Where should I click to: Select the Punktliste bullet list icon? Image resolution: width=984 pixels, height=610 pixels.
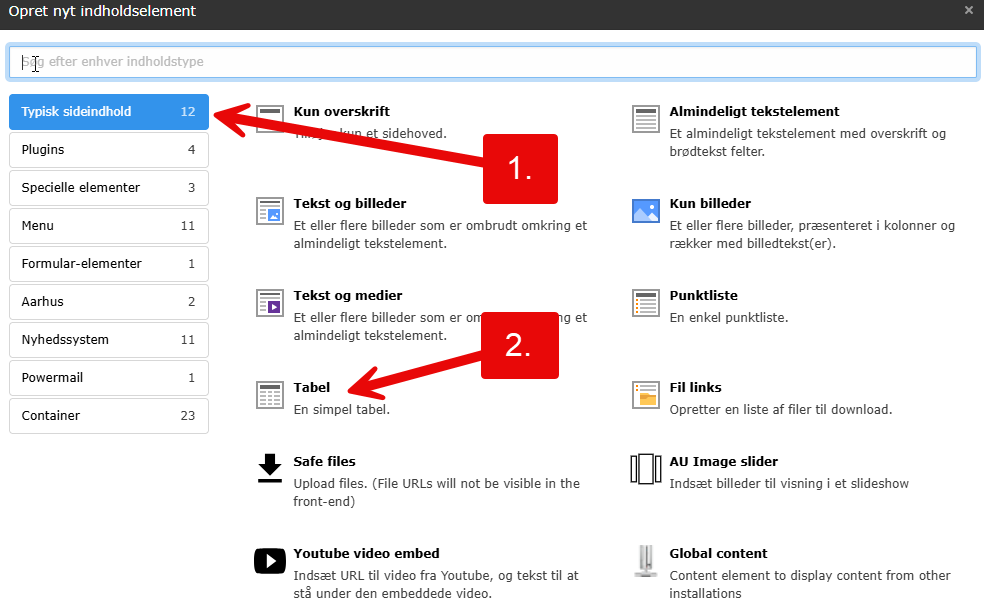pos(646,302)
